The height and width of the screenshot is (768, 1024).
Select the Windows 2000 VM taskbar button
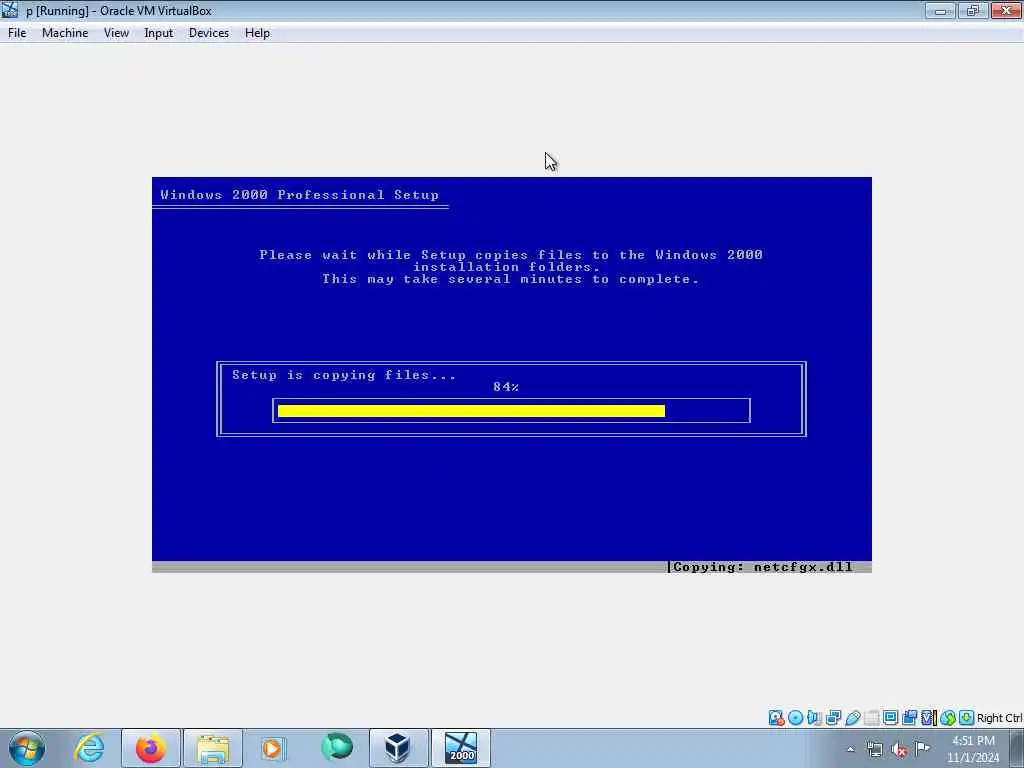[x=461, y=748]
